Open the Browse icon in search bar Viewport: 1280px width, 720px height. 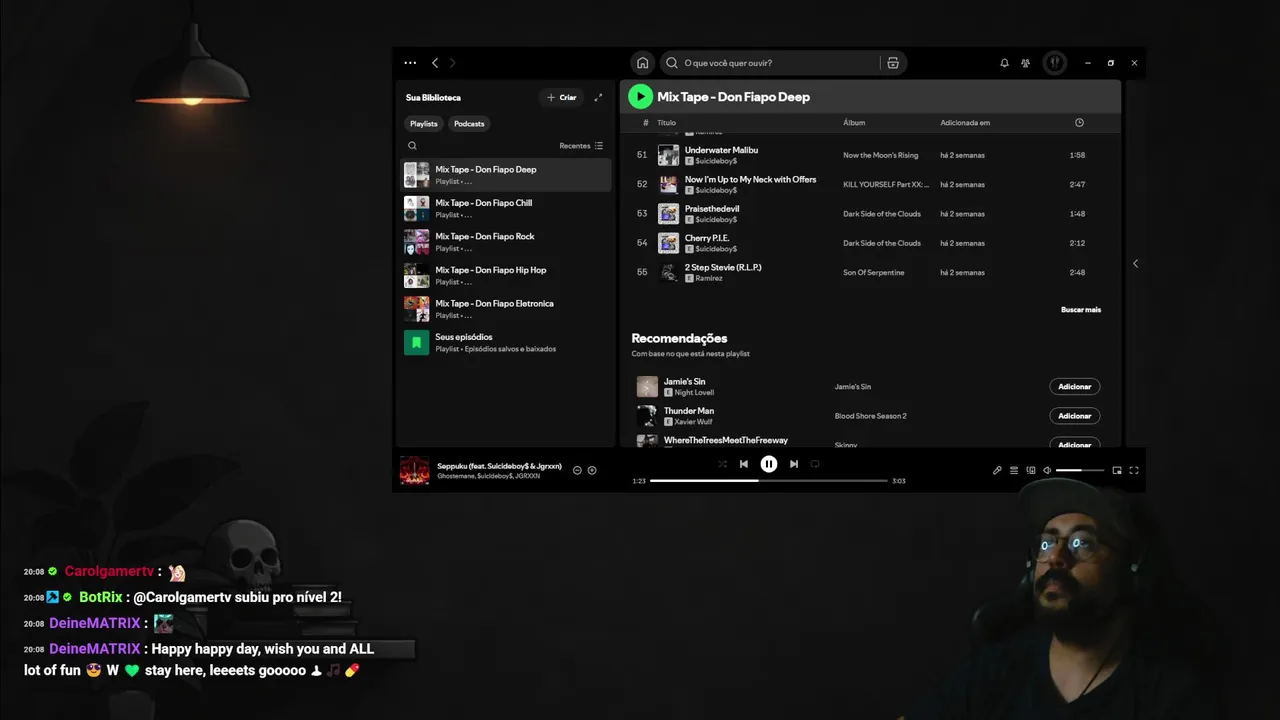pos(893,63)
